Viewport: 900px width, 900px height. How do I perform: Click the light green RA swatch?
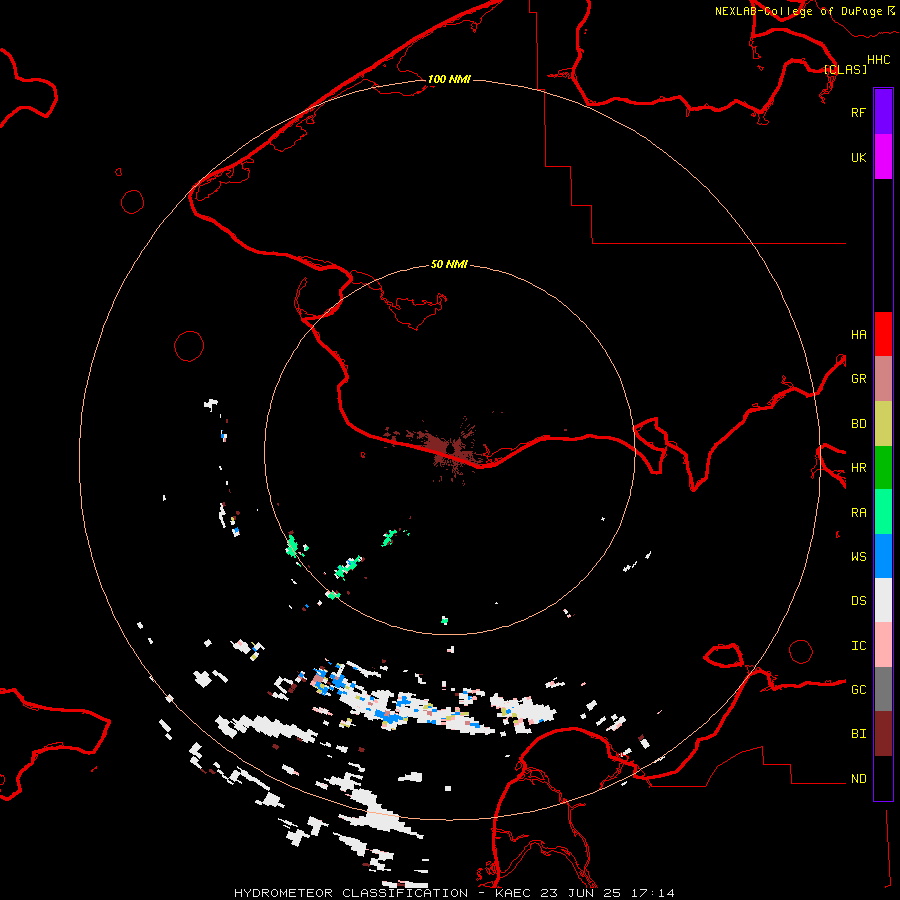pyautogui.click(x=883, y=512)
